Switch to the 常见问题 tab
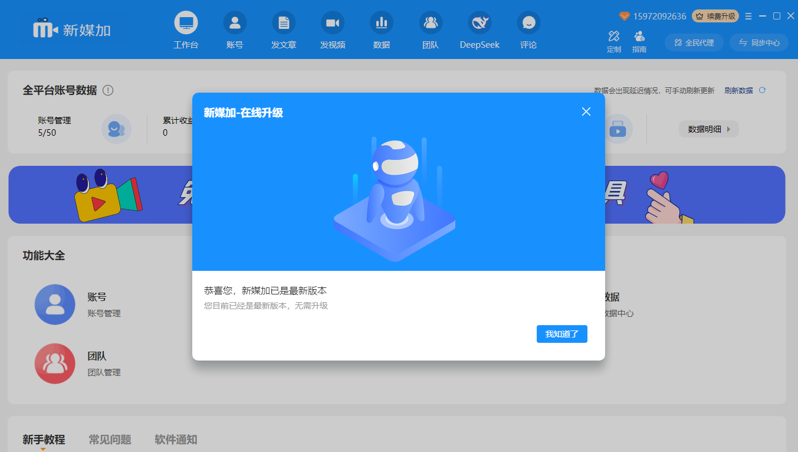This screenshot has width=798, height=452. pyautogui.click(x=110, y=439)
